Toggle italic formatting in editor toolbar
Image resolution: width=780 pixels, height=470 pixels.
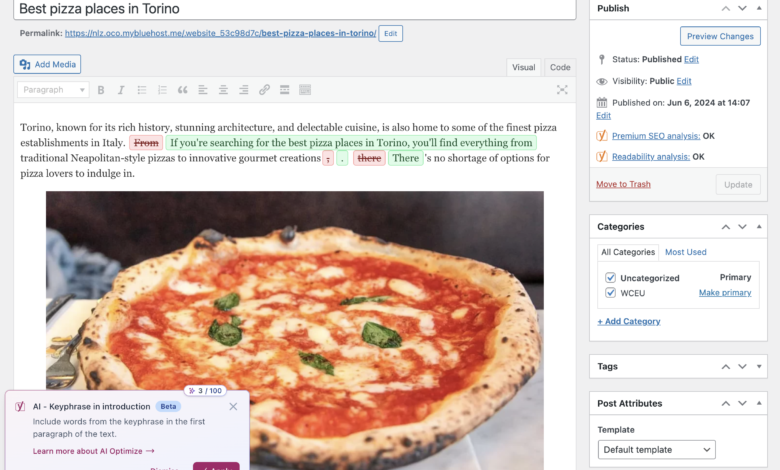[121, 90]
